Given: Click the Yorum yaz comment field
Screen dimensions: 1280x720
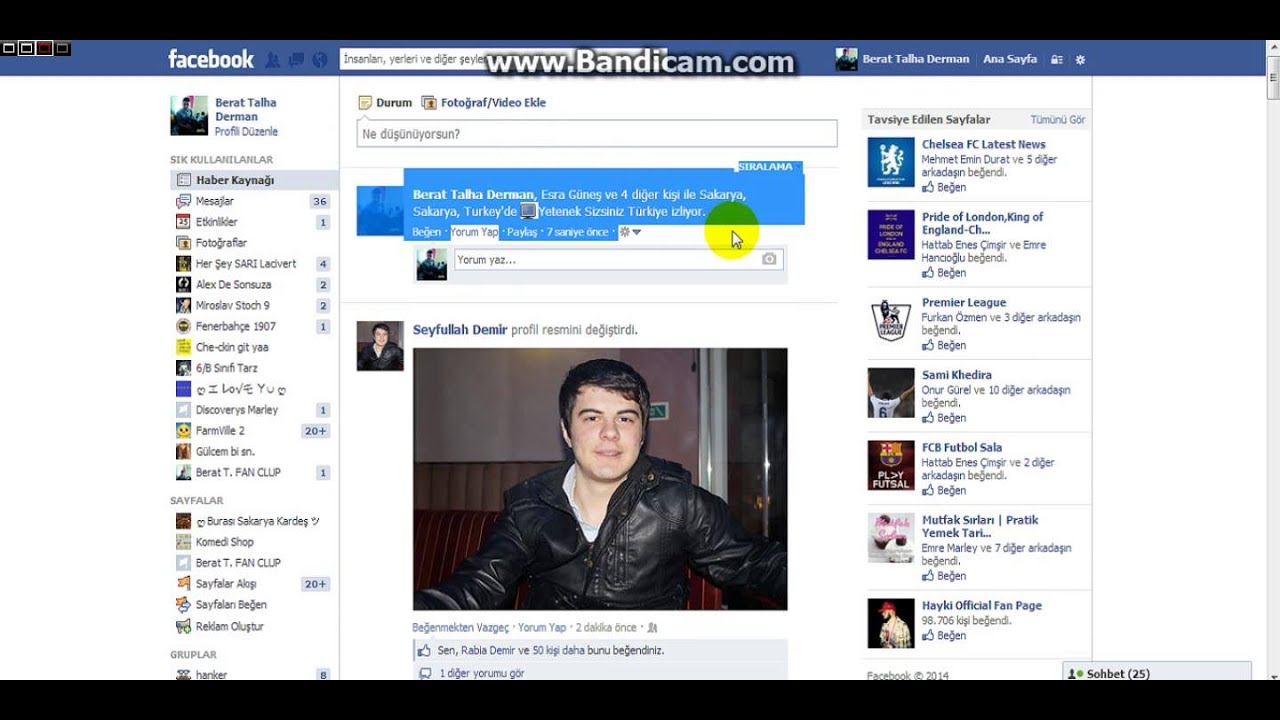Looking at the screenshot, I should click(x=618, y=260).
